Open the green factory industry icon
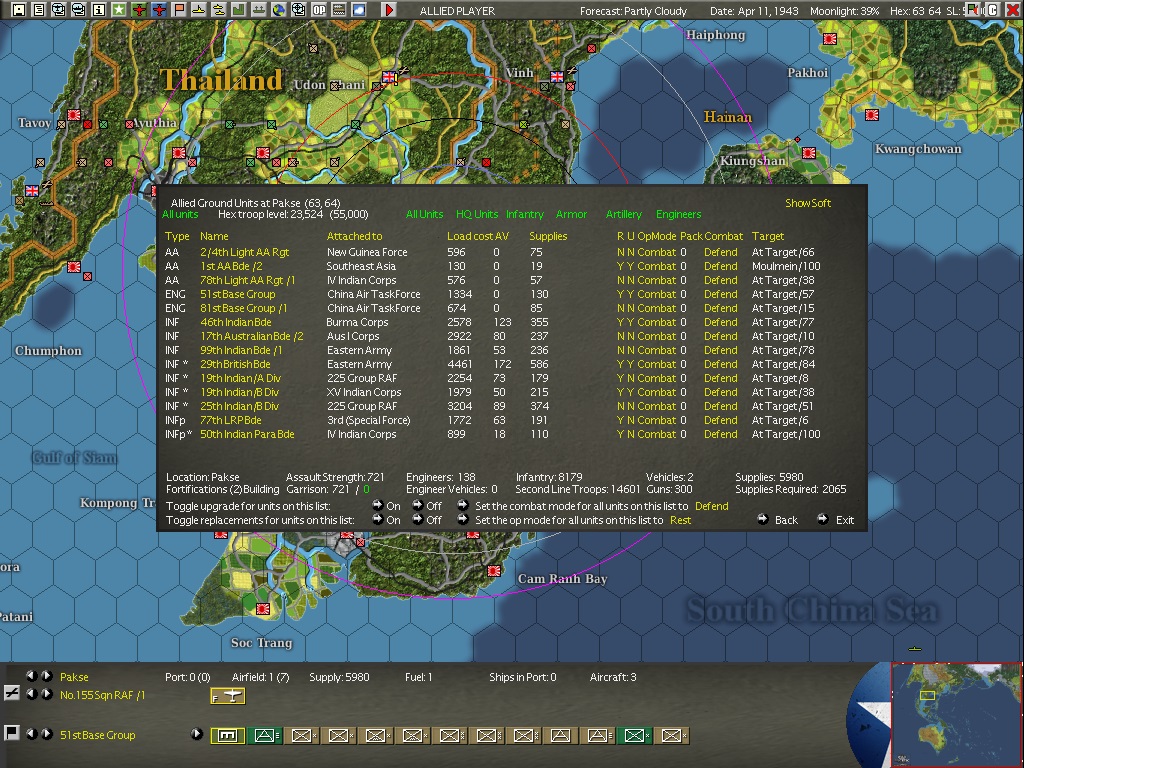Viewport: 1156px width, 768px height. [238, 10]
